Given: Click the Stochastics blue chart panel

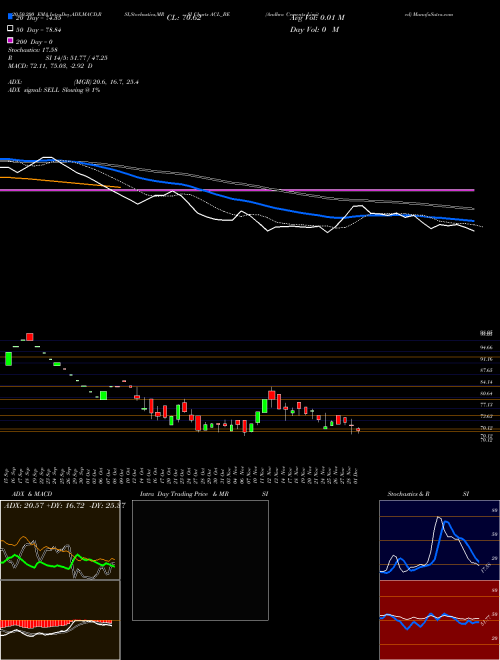Looking at the screenshot, I should (439, 540).
